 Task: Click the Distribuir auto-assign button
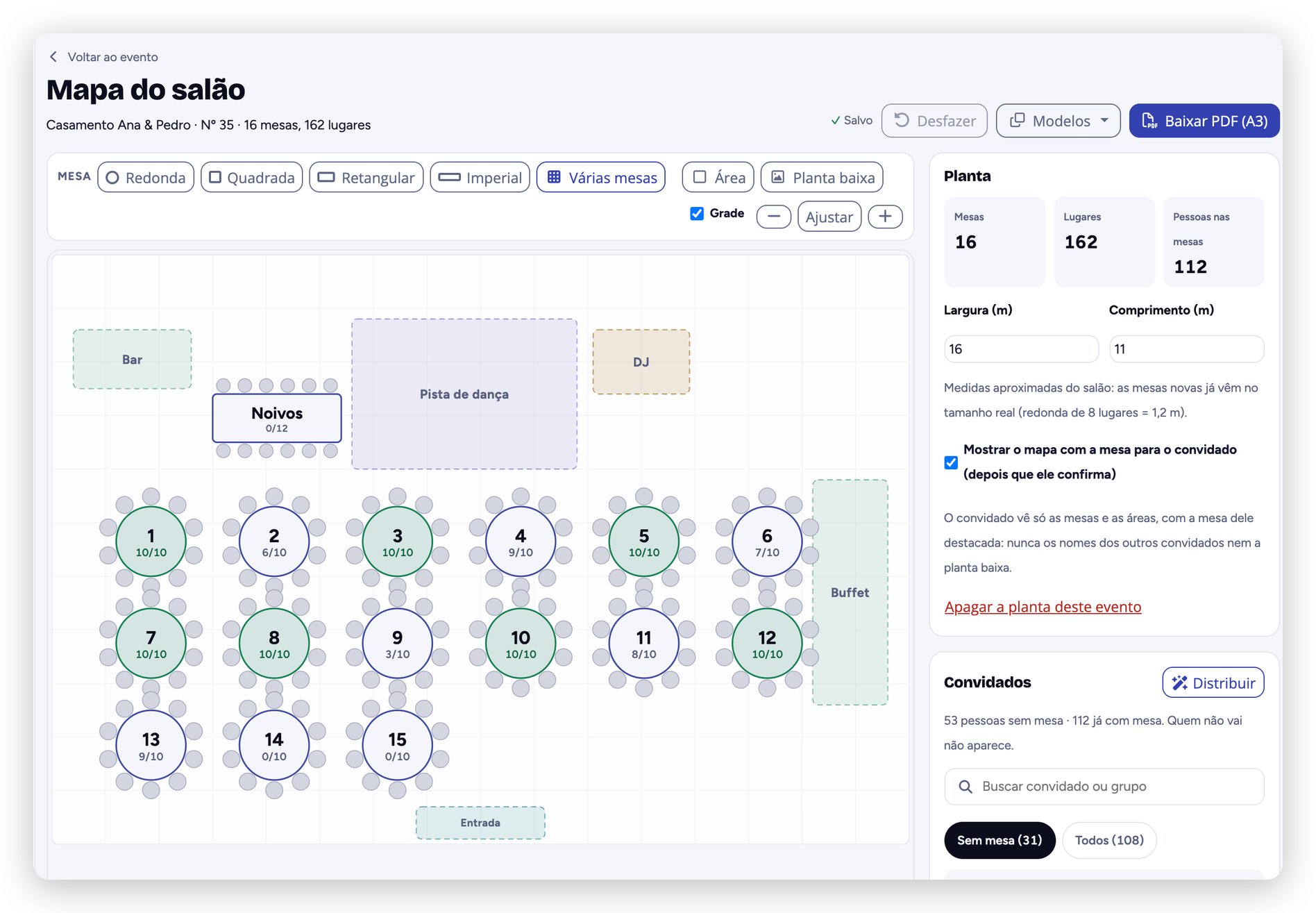pyautogui.click(x=1213, y=682)
